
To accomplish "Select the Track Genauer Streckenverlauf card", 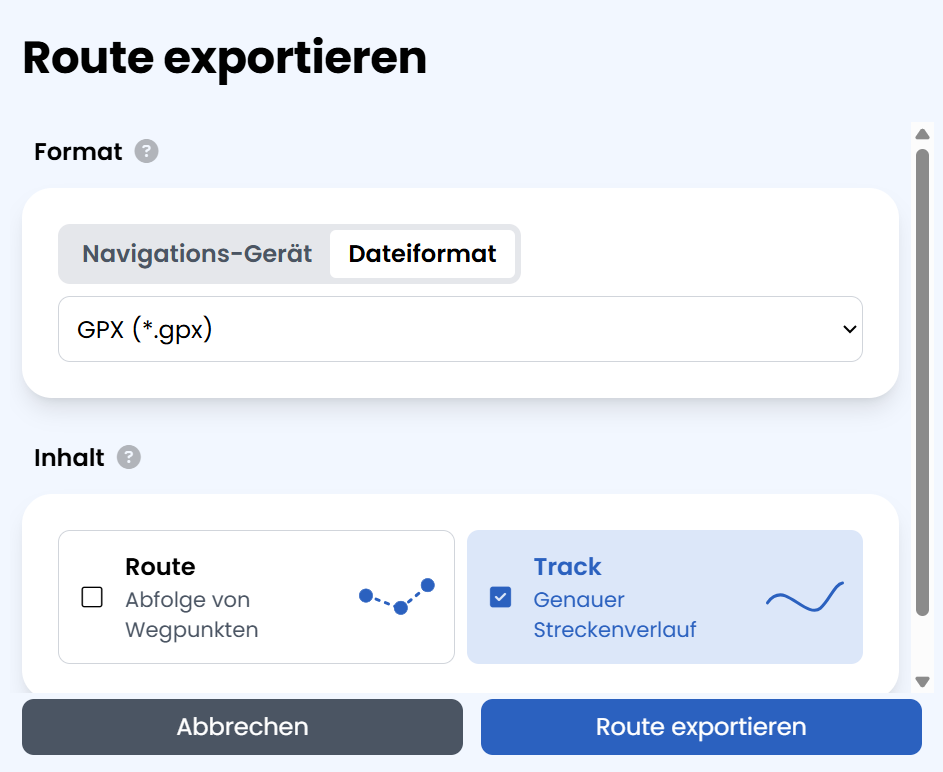I will (x=665, y=597).
